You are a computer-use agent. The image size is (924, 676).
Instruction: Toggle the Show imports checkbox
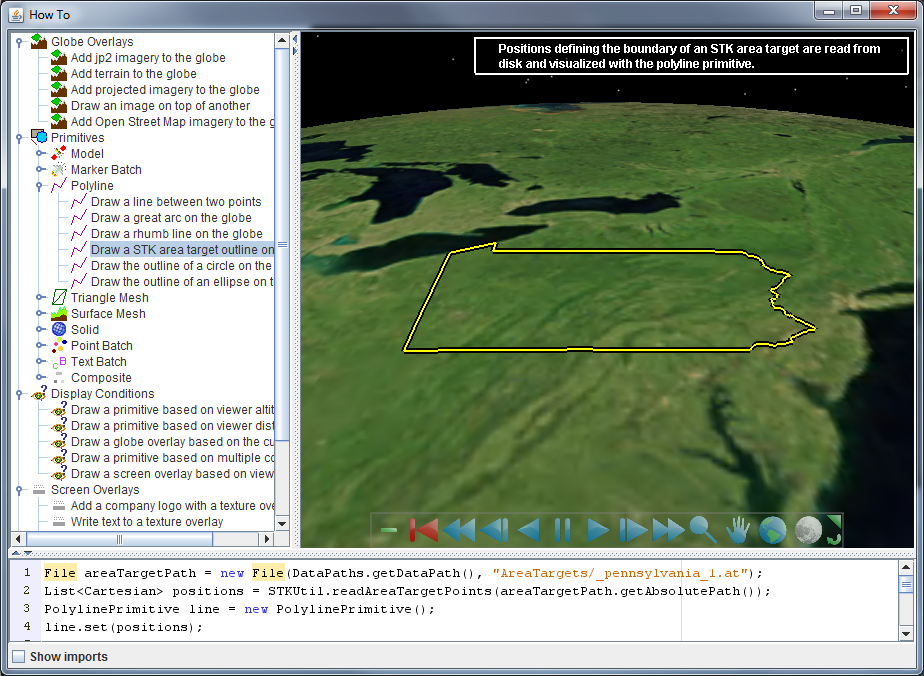pos(19,657)
